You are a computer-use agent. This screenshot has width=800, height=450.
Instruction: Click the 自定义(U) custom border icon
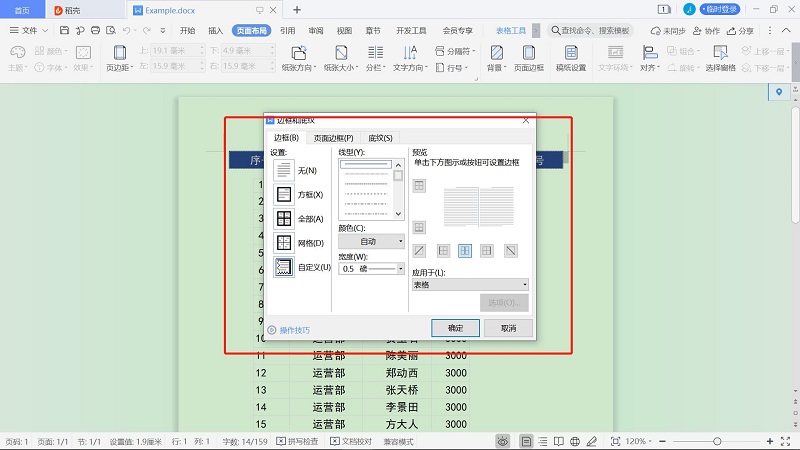(284, 267)
